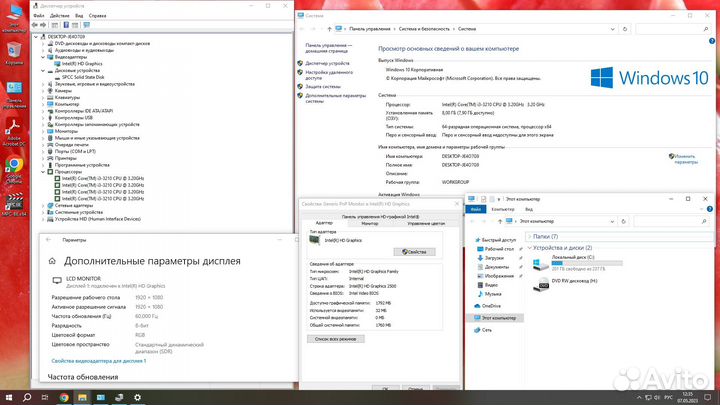Switch to Управление цветом tab
Viewport: 720px width, 405px height.
426,223
